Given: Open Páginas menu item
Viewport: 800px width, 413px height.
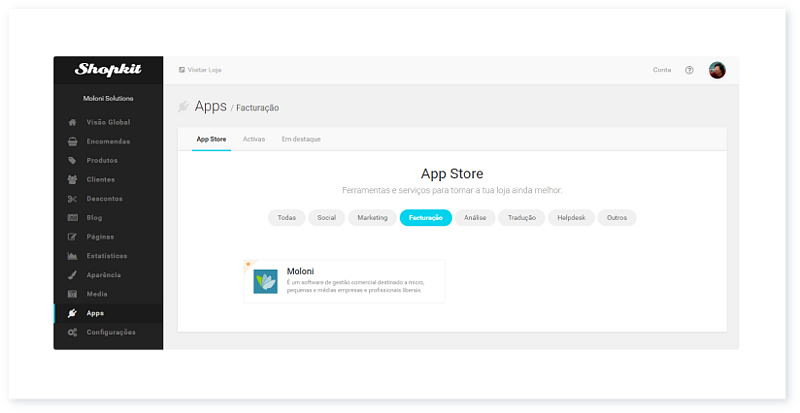Looking at the screenshot, I should point(101,237).
